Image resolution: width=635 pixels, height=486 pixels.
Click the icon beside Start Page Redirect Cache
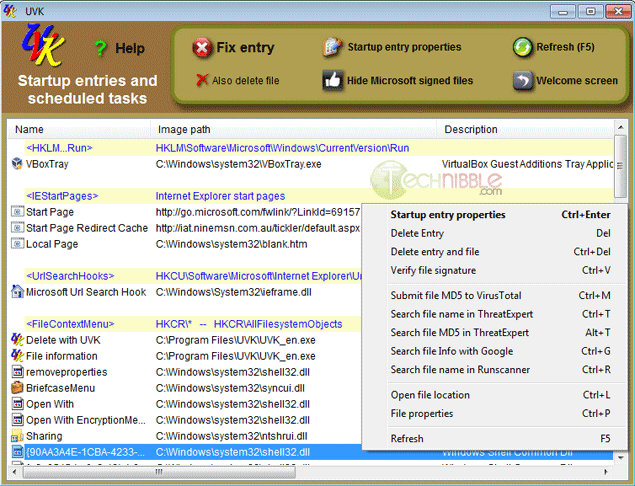pos(17,228)
